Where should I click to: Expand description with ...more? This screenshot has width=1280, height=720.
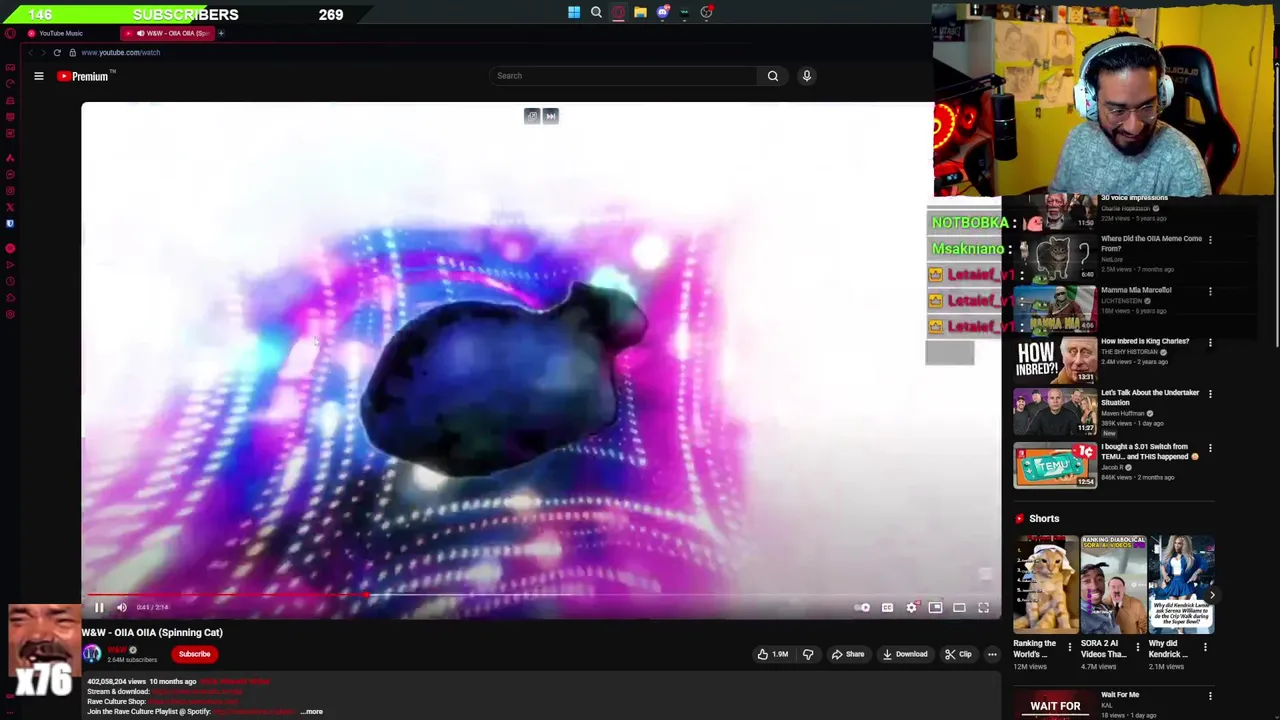[312, 712]
